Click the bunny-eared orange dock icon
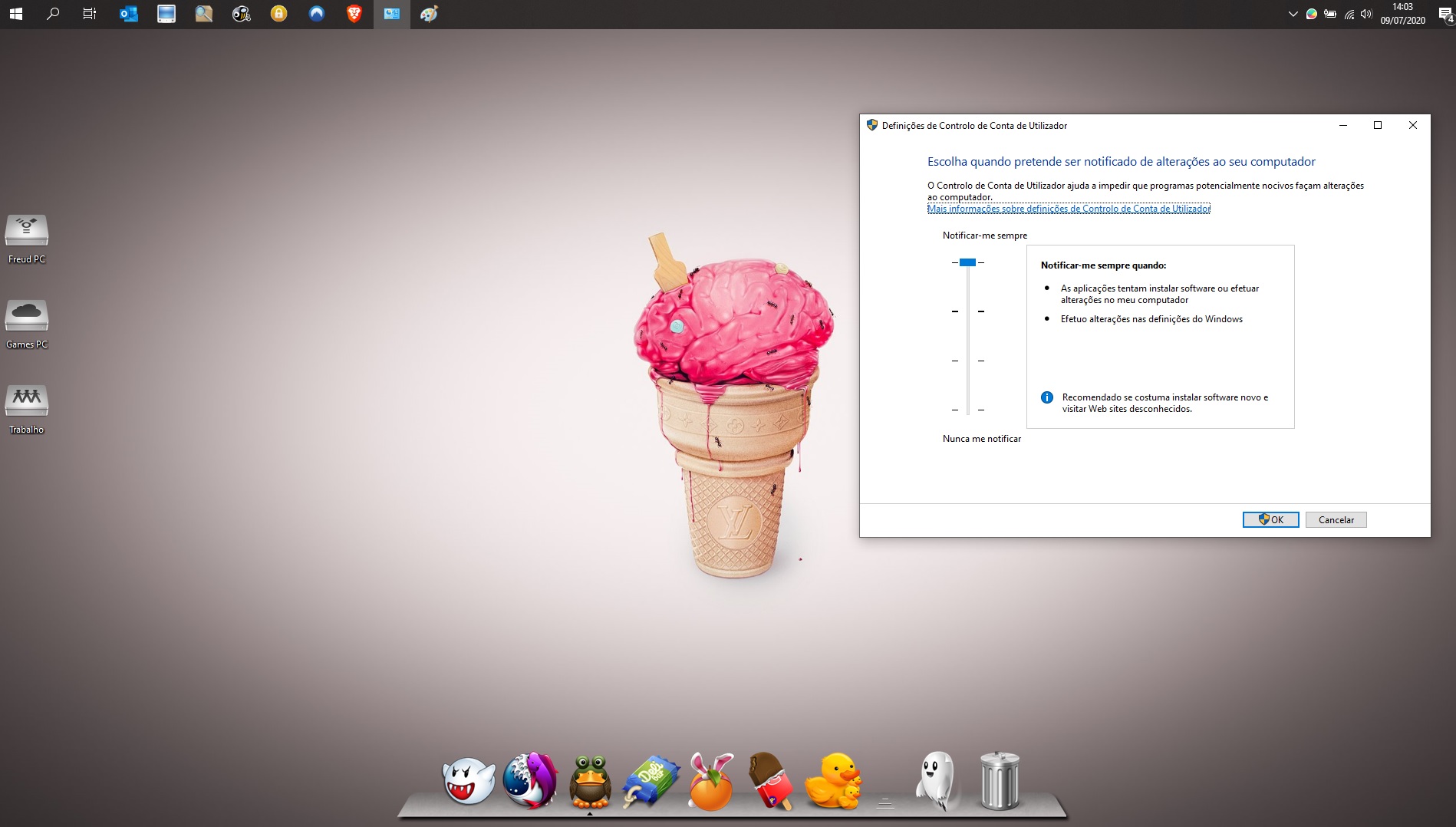The height and width of the screenshot is (827, 1456). 711,781
